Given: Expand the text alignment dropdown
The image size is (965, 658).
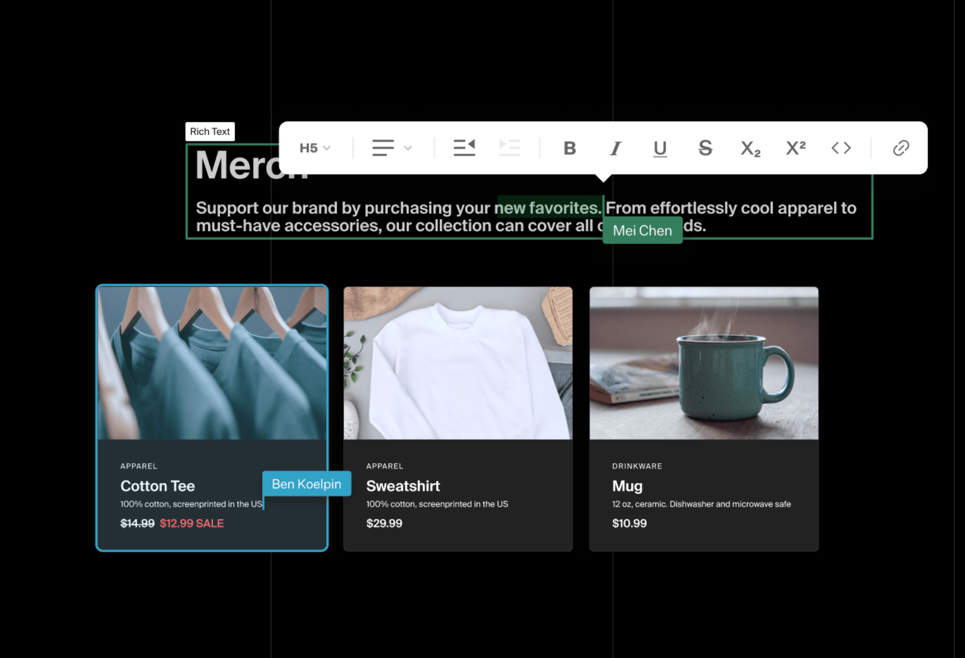Looking at the screenshot, I should pyautogui.click(x=392, y=148).
